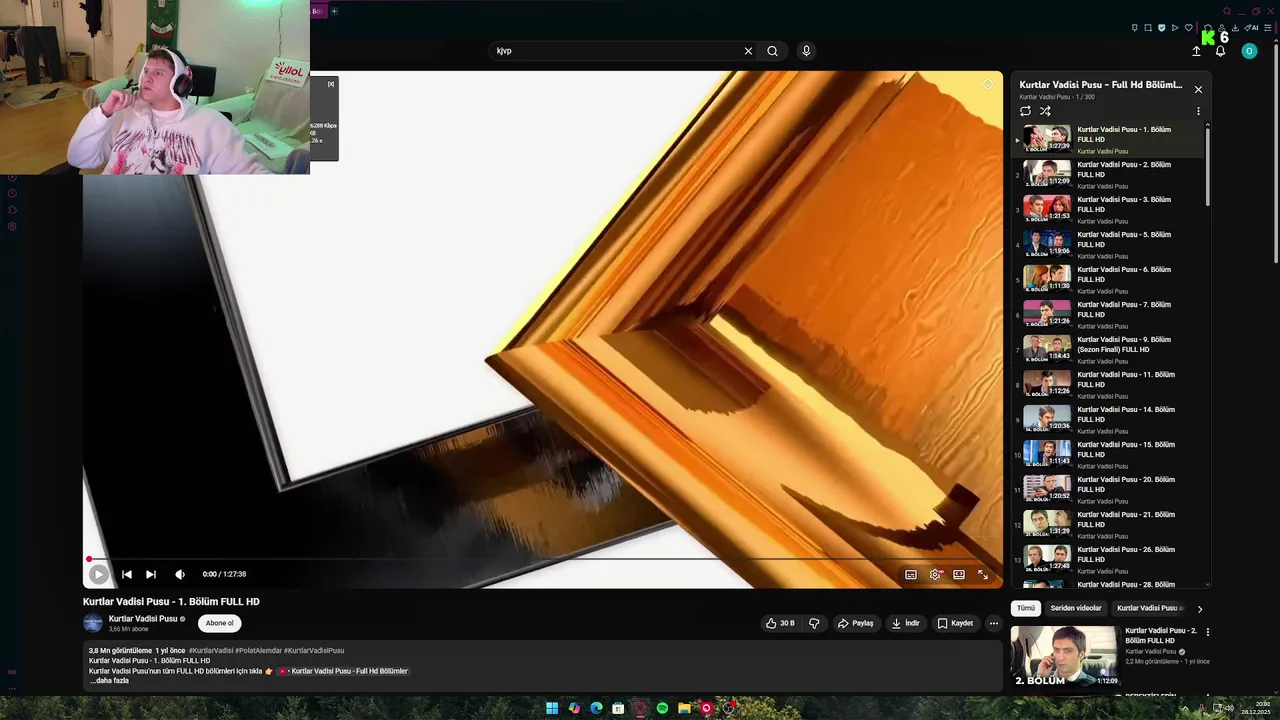Open the YouTube create upload icon
The height and width of the screenshot is (720, 1280).
tap(1196, 51)
